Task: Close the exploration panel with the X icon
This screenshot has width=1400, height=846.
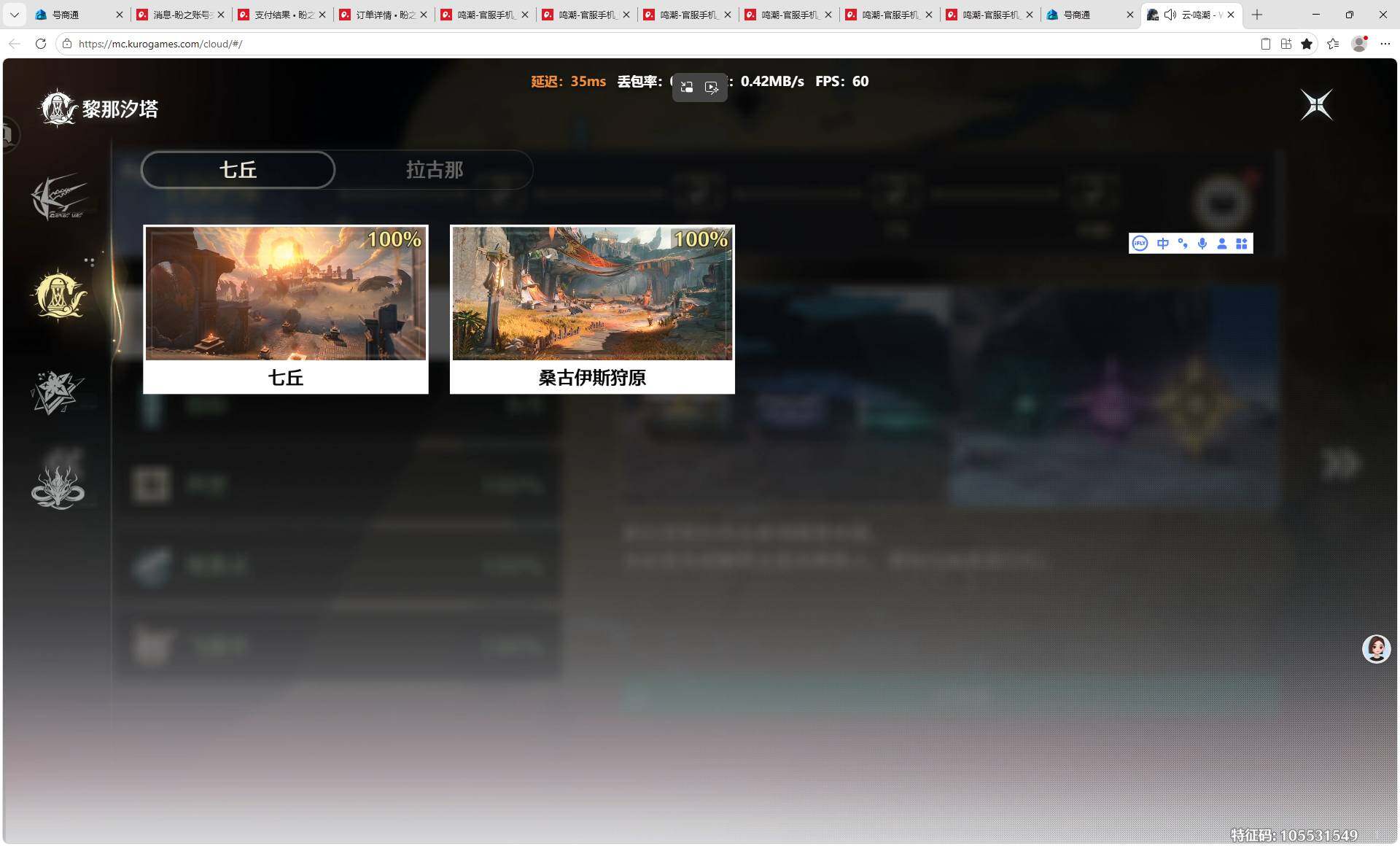Action: [x=1317, y=105]
